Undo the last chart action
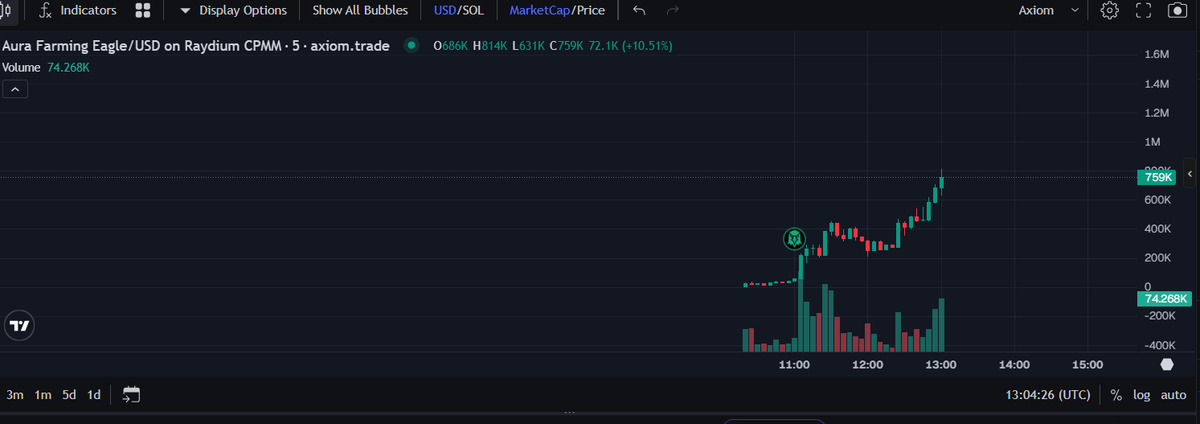This screenshot has width=1200, height=424. (640, 10)
